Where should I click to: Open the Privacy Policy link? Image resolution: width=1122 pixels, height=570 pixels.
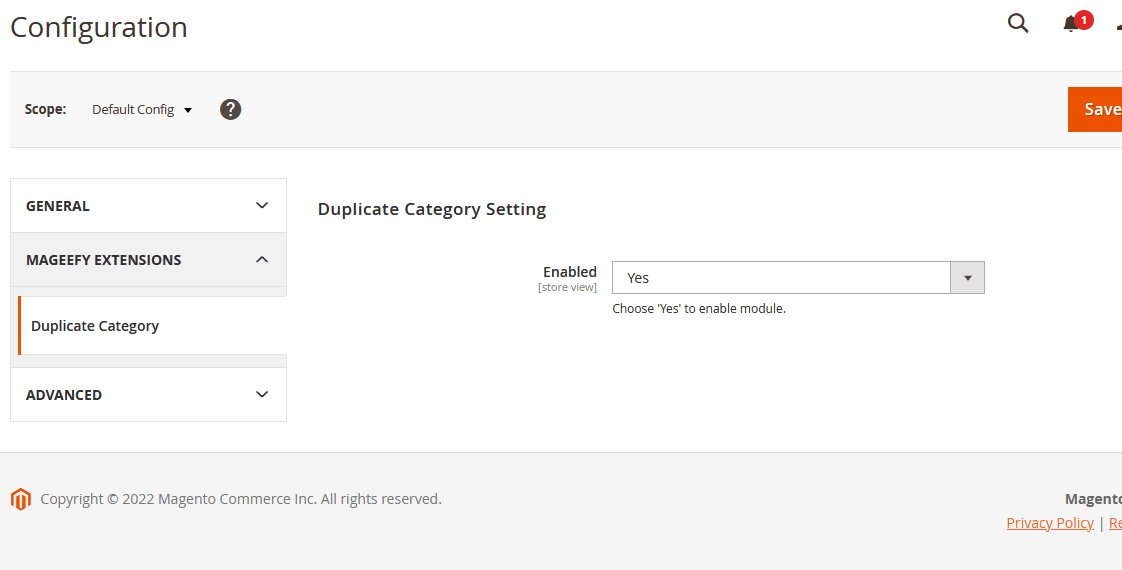pos(1050,523)
